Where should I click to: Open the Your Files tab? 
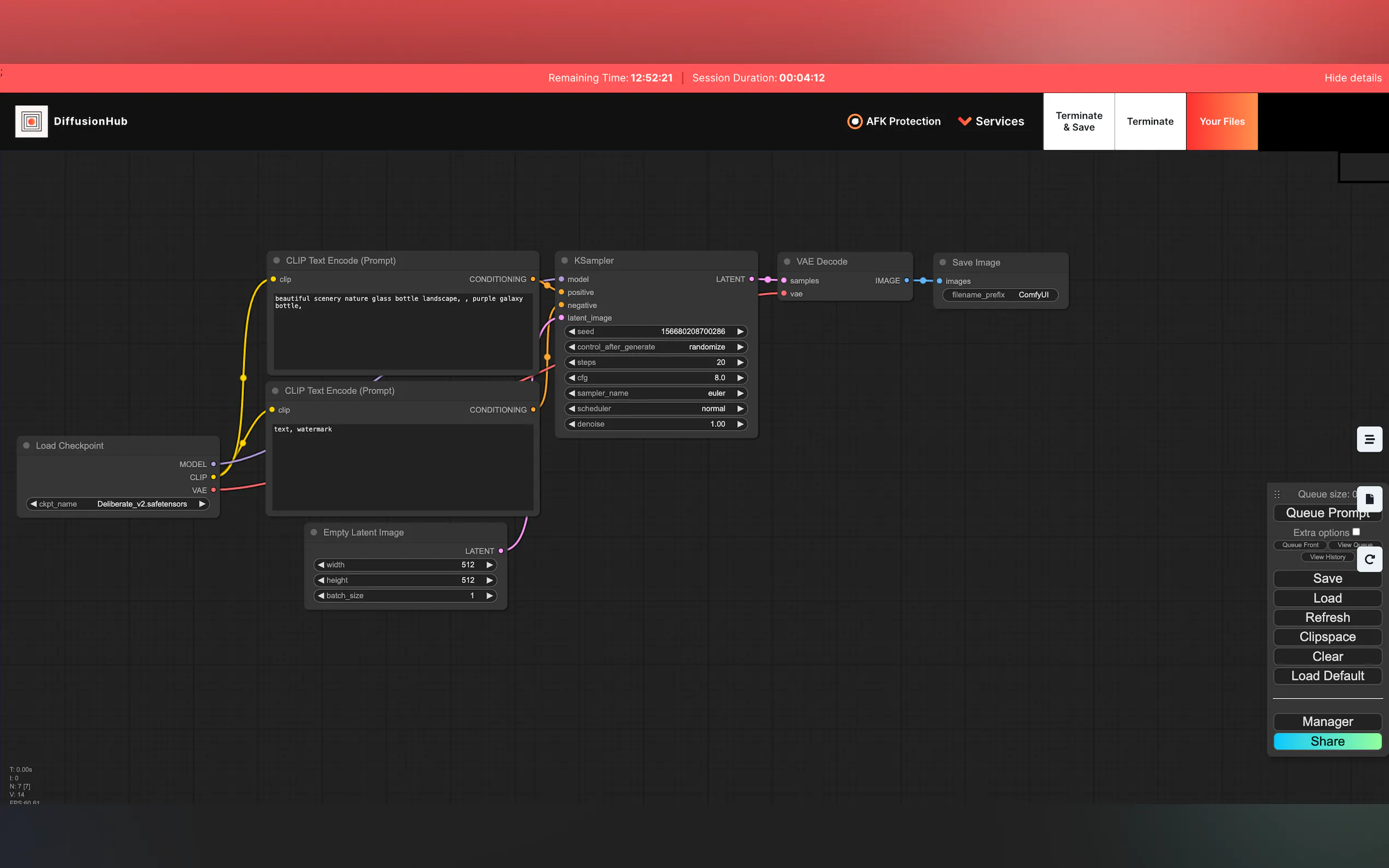[x=1221, y=121]
